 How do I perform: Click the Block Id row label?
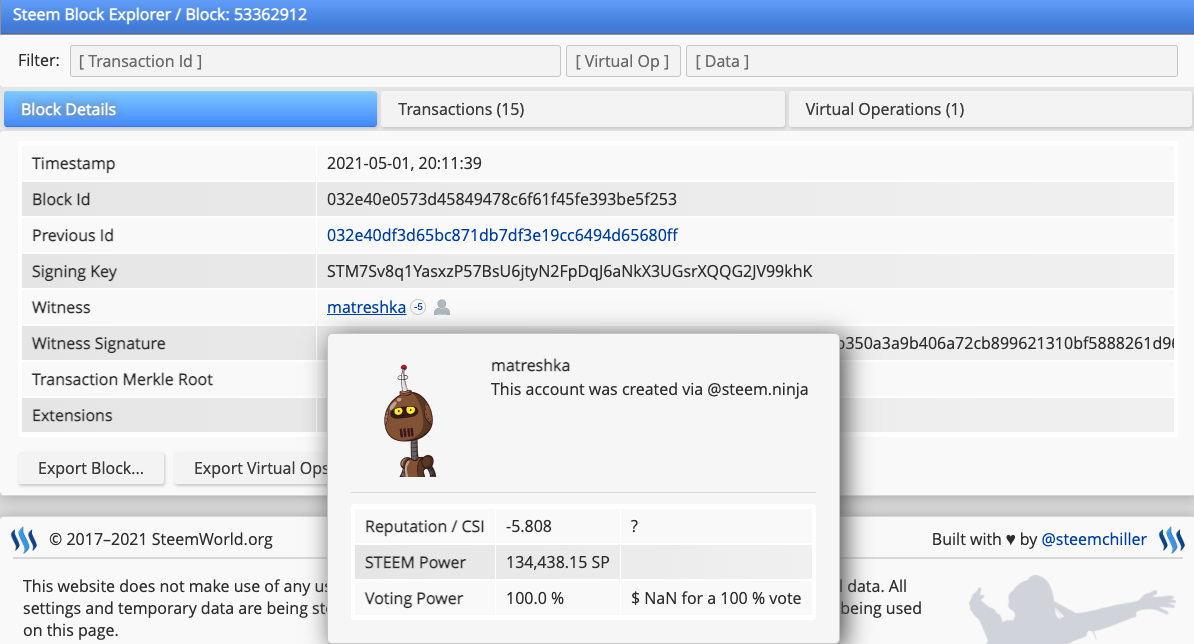point(61,199)
